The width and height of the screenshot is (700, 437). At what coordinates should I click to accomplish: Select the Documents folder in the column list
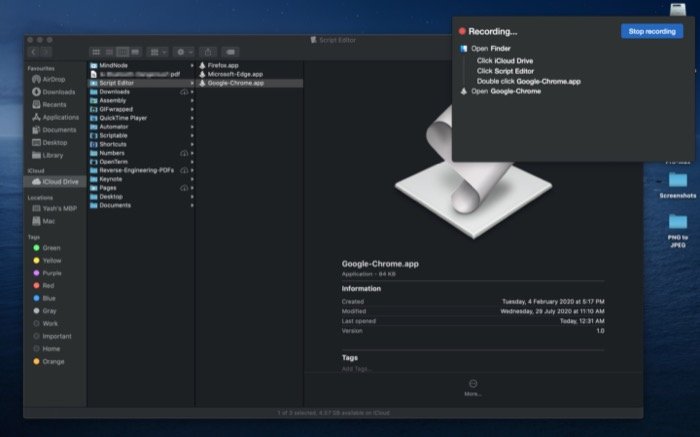(x=142, y=205)
